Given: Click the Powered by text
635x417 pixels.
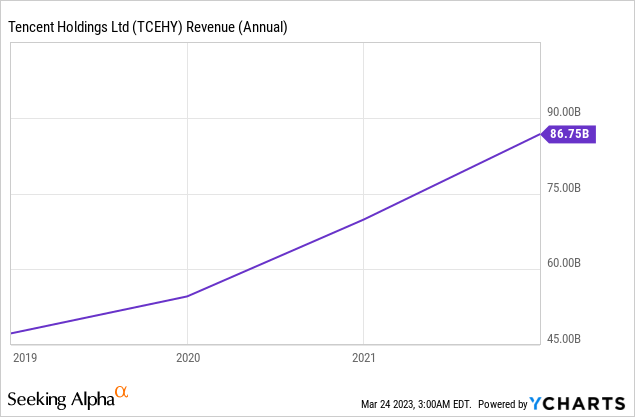Looking at the screenshot, I should 503,404.
